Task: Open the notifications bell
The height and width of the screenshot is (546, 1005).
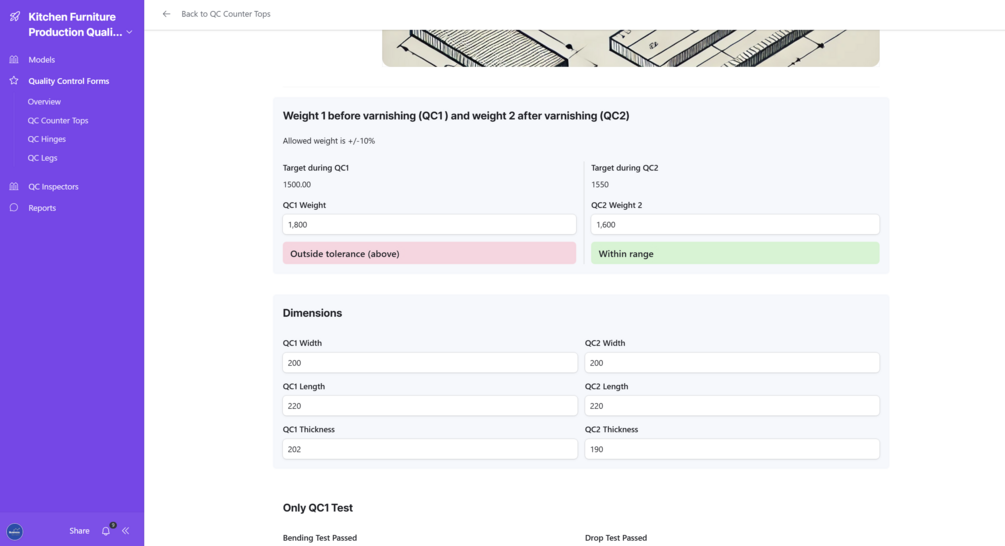Action: click(x=106, y=531)
